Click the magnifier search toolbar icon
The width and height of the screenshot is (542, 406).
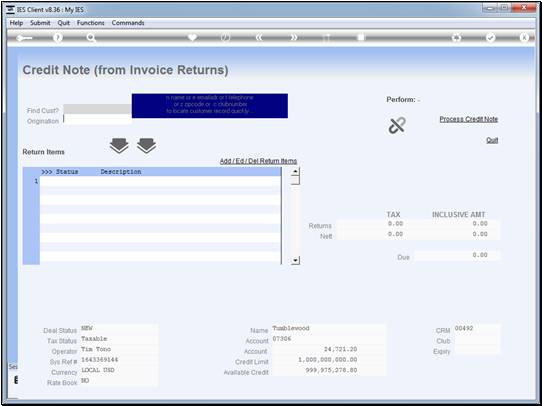91,38
